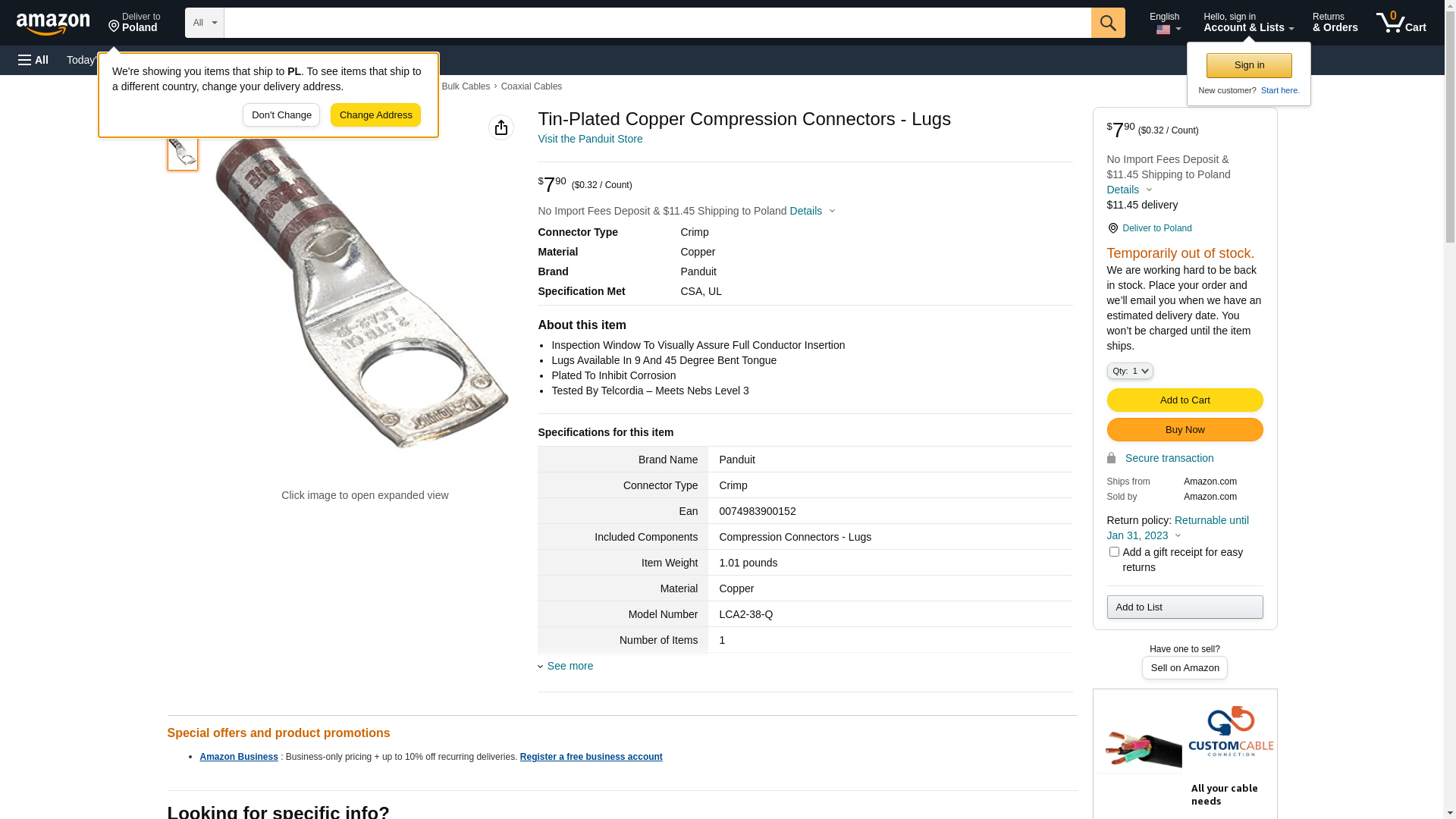Click in the Amazon search field
This screenshot has height=819, width=1456.
point(657,23)
